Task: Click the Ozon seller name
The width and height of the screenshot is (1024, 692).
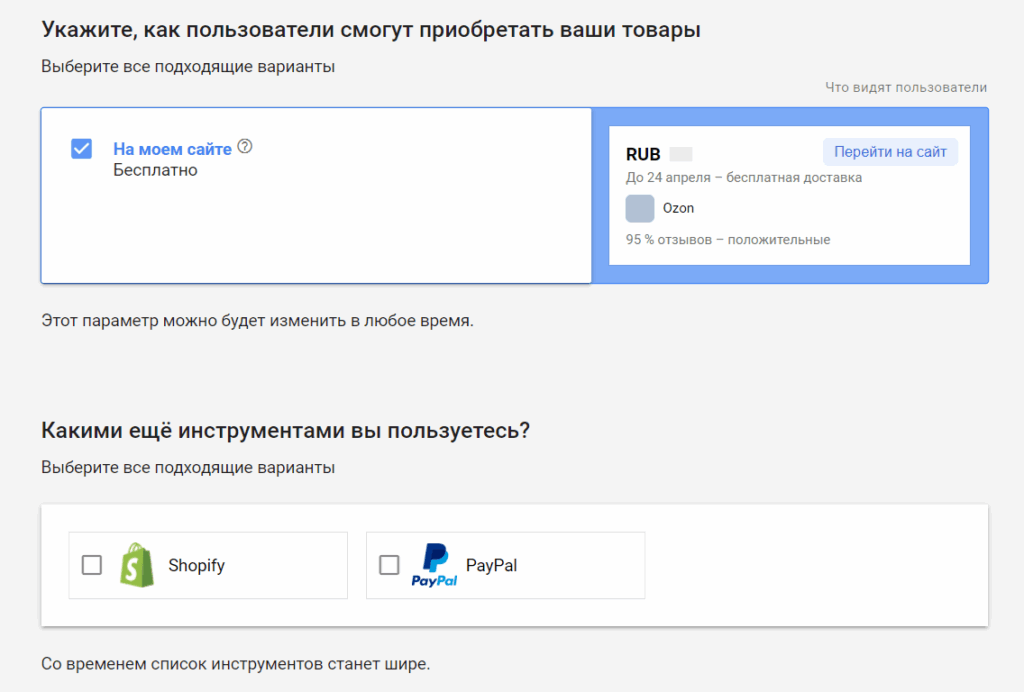Action: 678,208
